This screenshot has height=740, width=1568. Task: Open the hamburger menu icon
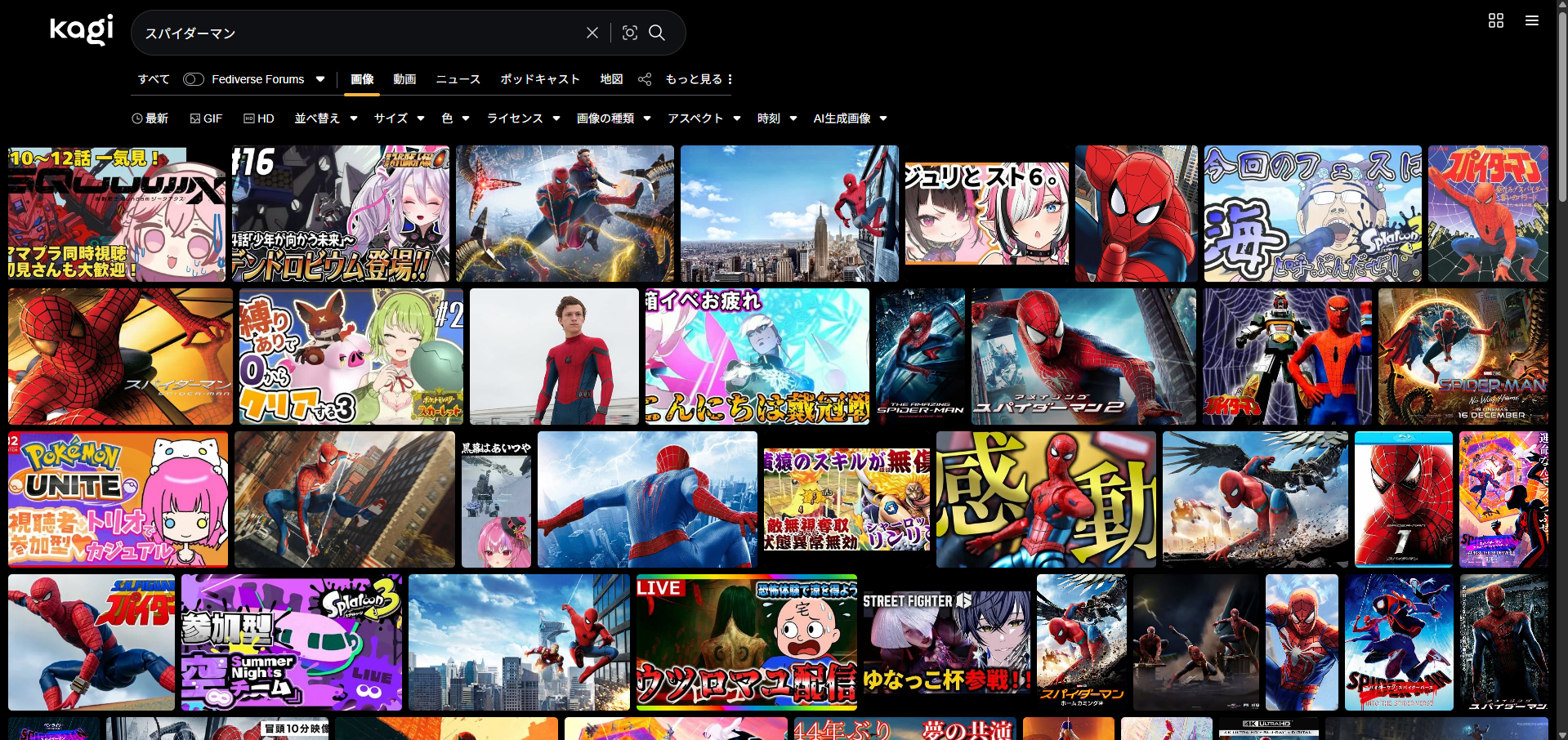point(1531,20)
